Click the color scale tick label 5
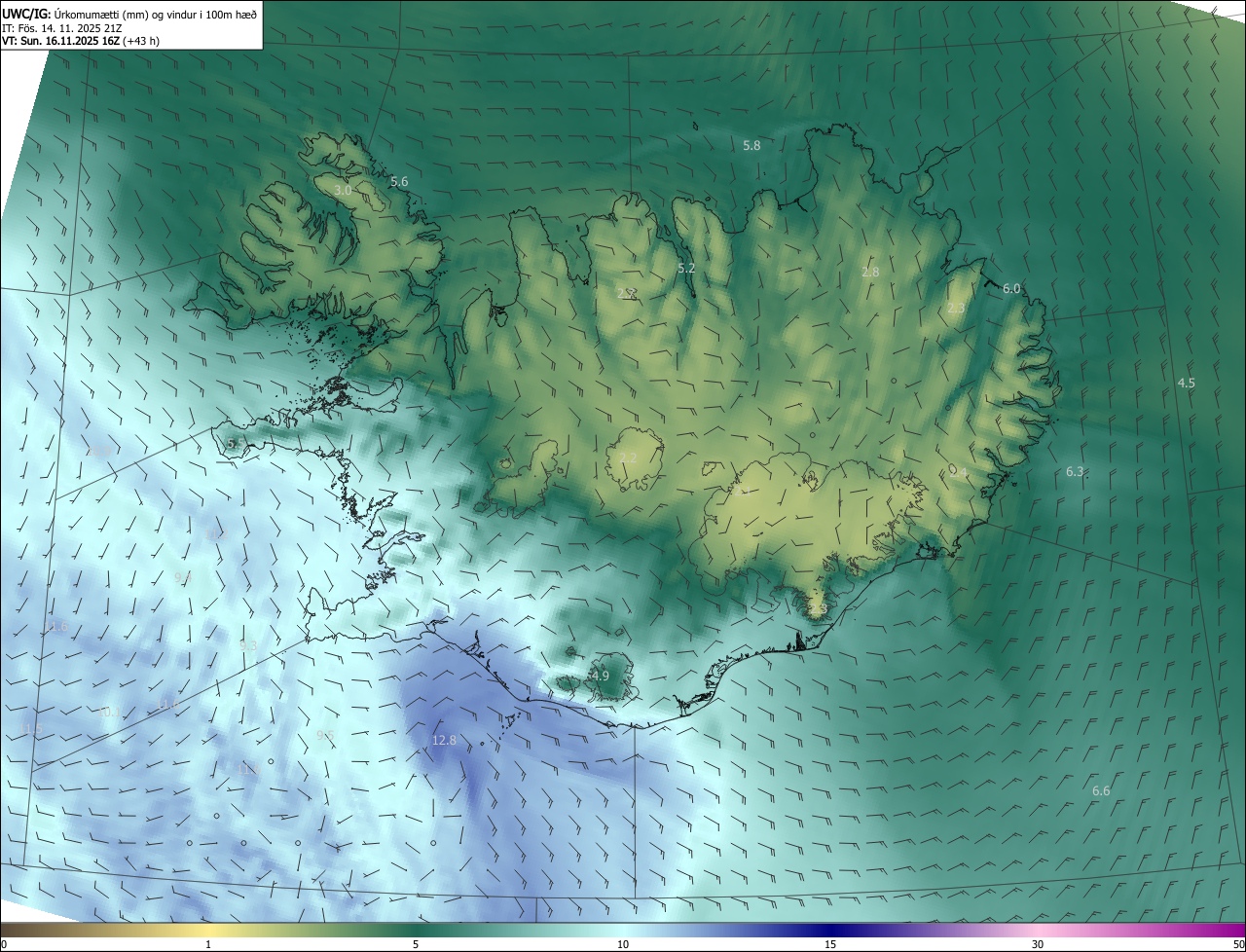This screenshot has height=952, width=1246. pos(416,944)
